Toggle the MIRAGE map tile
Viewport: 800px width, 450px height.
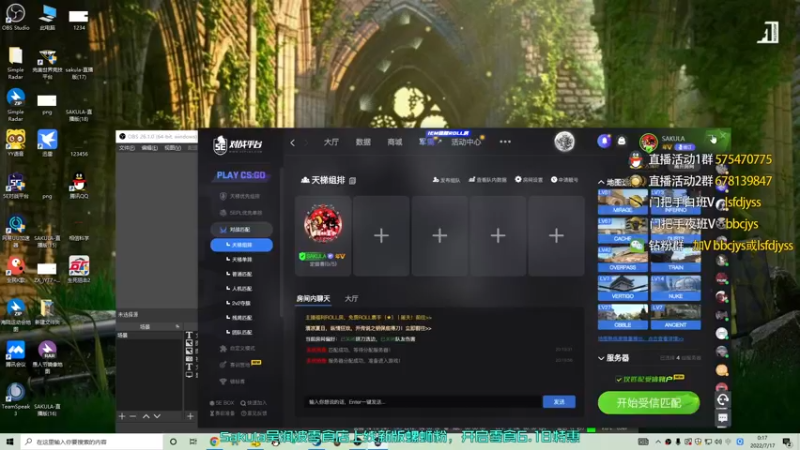pos(622,202)
